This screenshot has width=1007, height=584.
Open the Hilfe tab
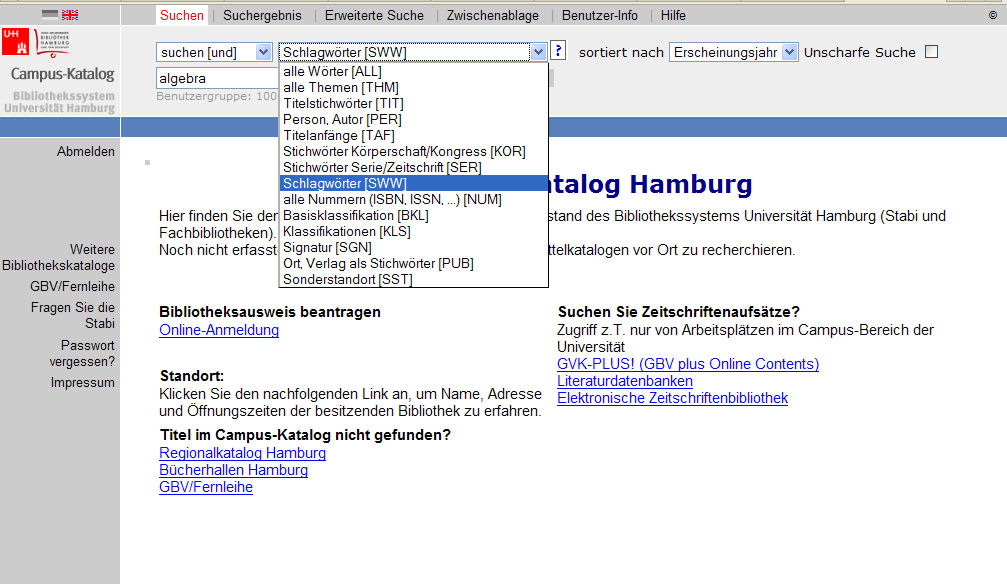tap(673, 15)
